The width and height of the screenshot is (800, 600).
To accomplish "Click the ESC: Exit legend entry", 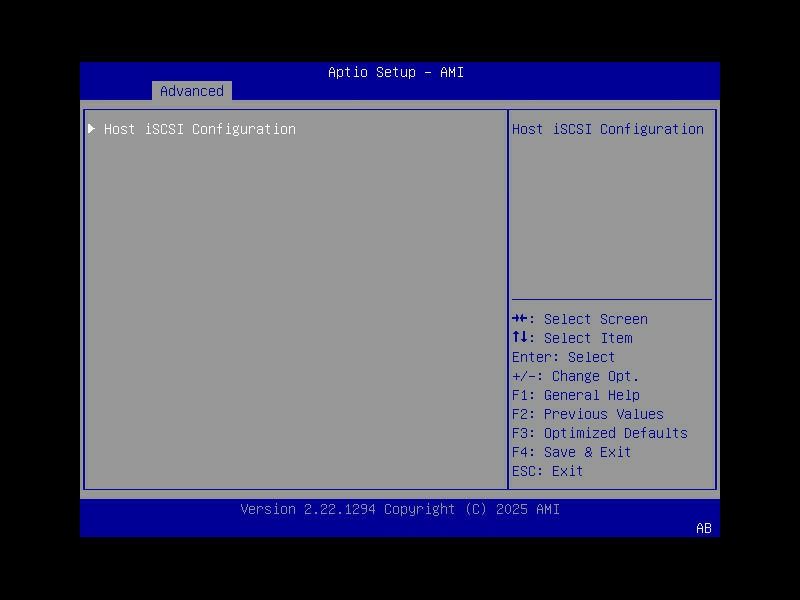I will point(545,471).
